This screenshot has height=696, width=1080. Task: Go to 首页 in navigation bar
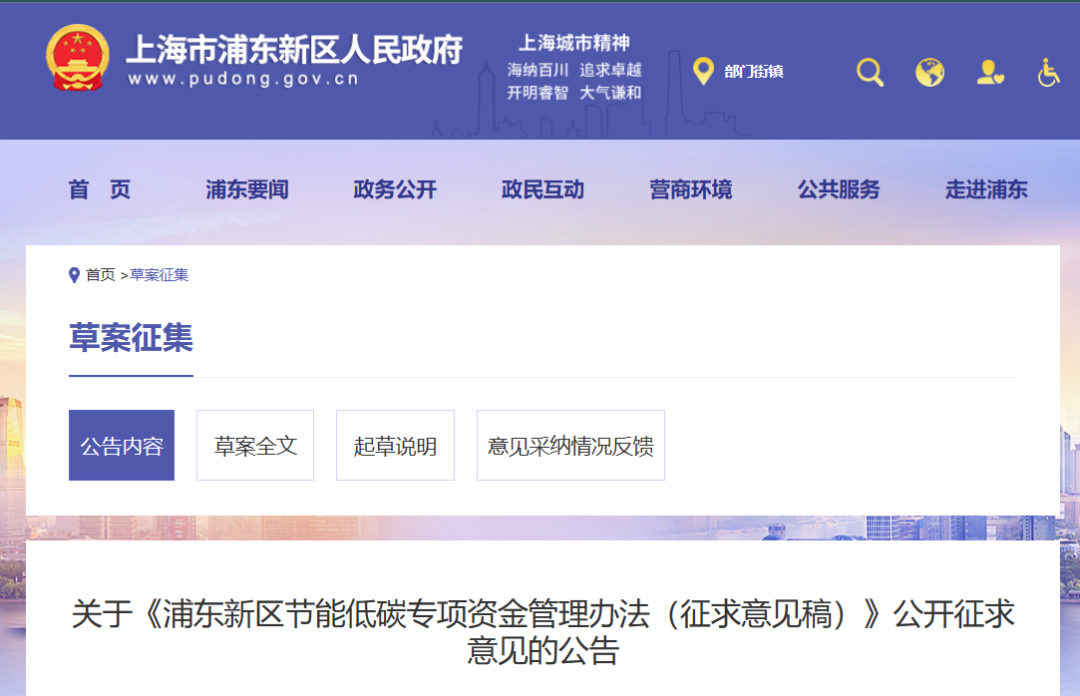click(99, 190)
